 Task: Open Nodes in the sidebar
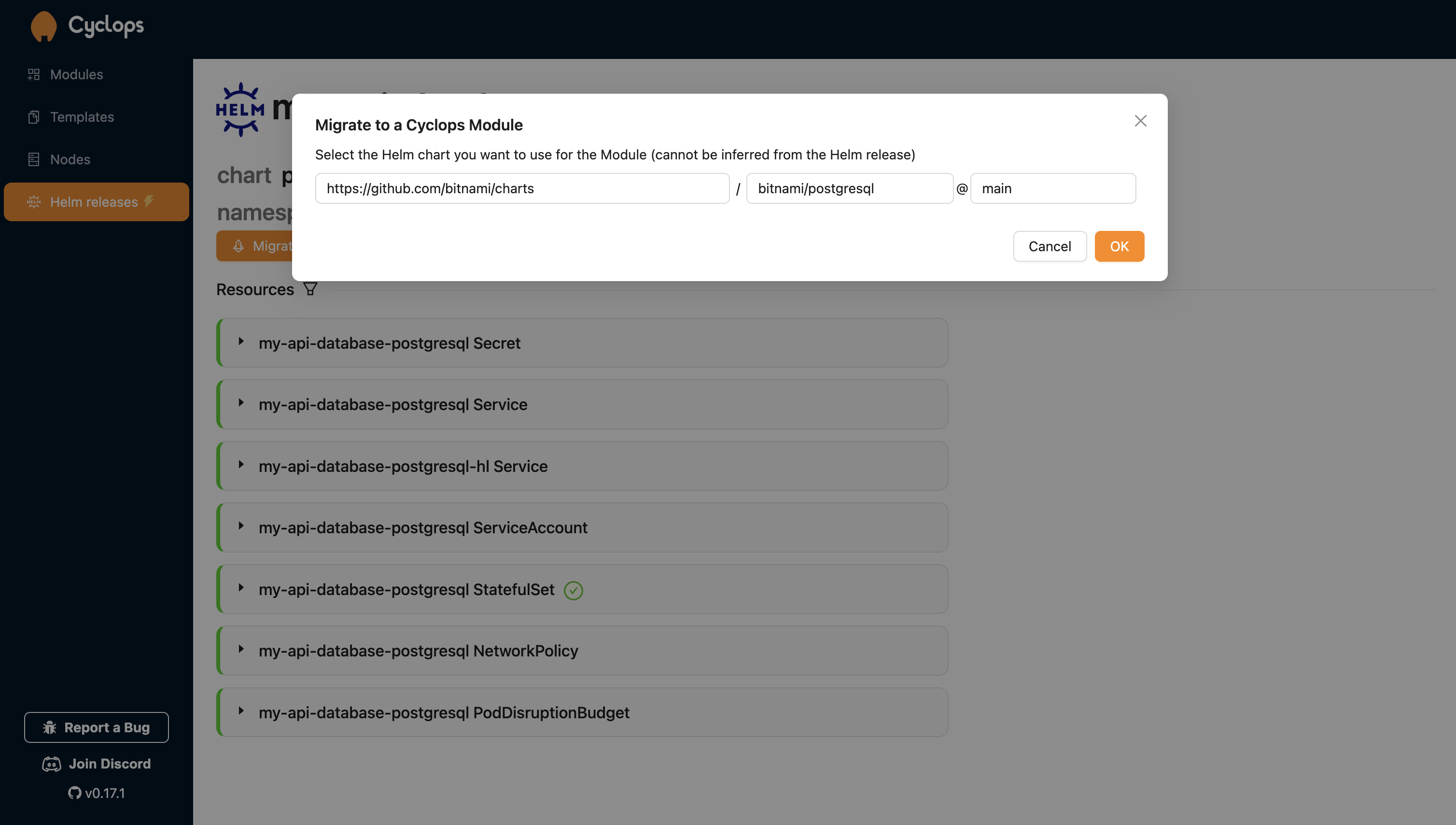pyautogui.click(x=96, y=159)
